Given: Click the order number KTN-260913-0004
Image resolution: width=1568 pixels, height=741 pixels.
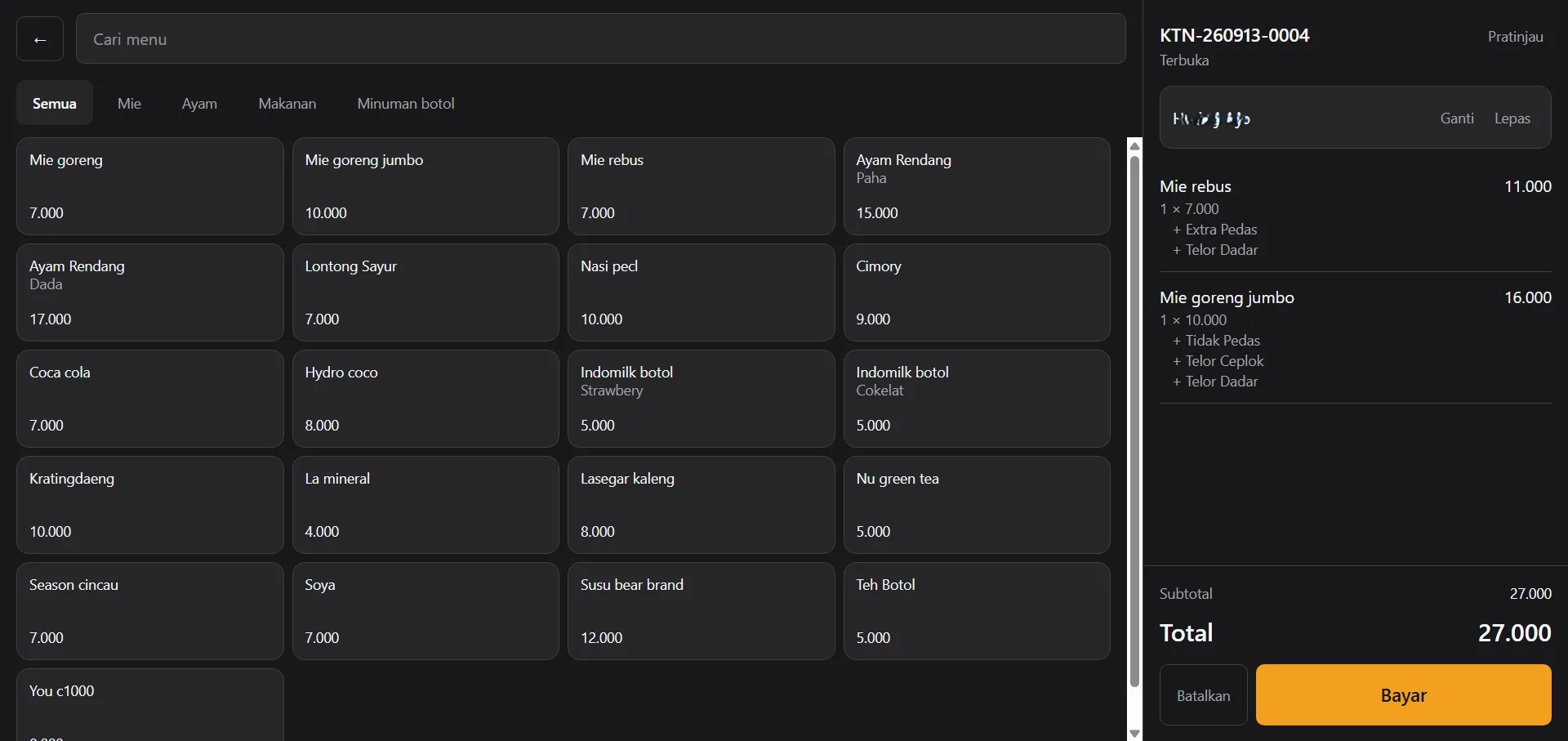Looking at the screenshot, I should point(1234,35).
